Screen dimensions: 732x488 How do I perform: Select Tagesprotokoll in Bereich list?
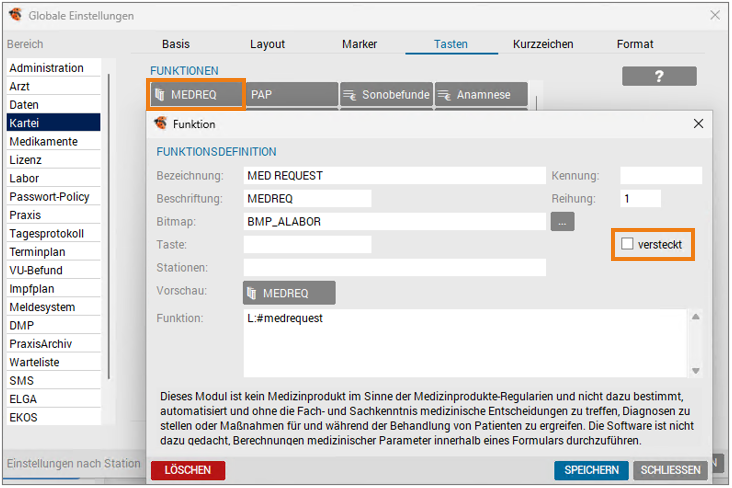(x=54, y=233)
